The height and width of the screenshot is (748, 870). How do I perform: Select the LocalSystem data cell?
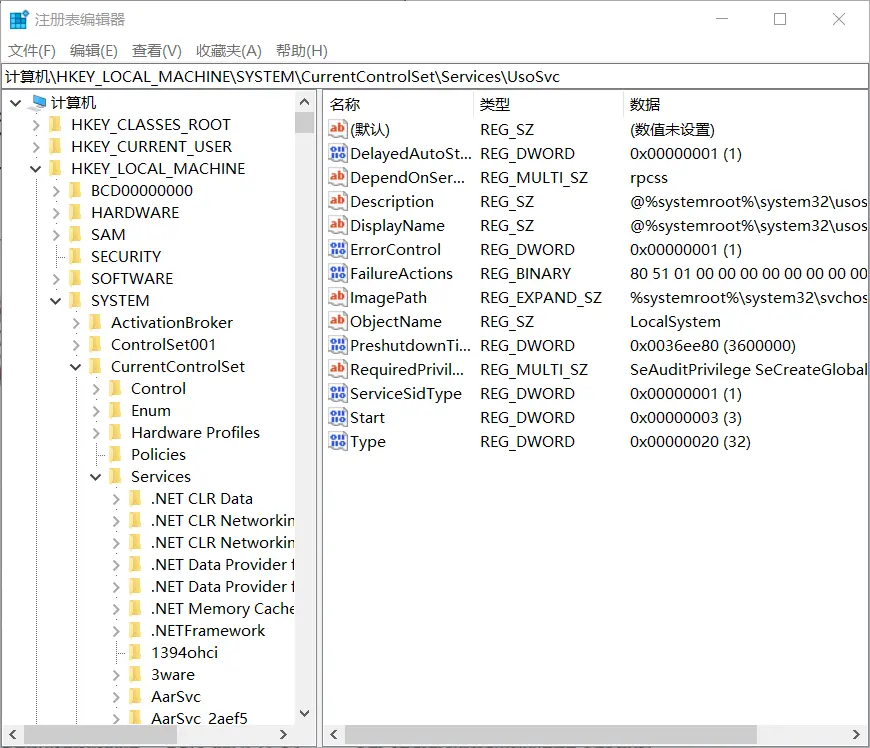[675, 321]
